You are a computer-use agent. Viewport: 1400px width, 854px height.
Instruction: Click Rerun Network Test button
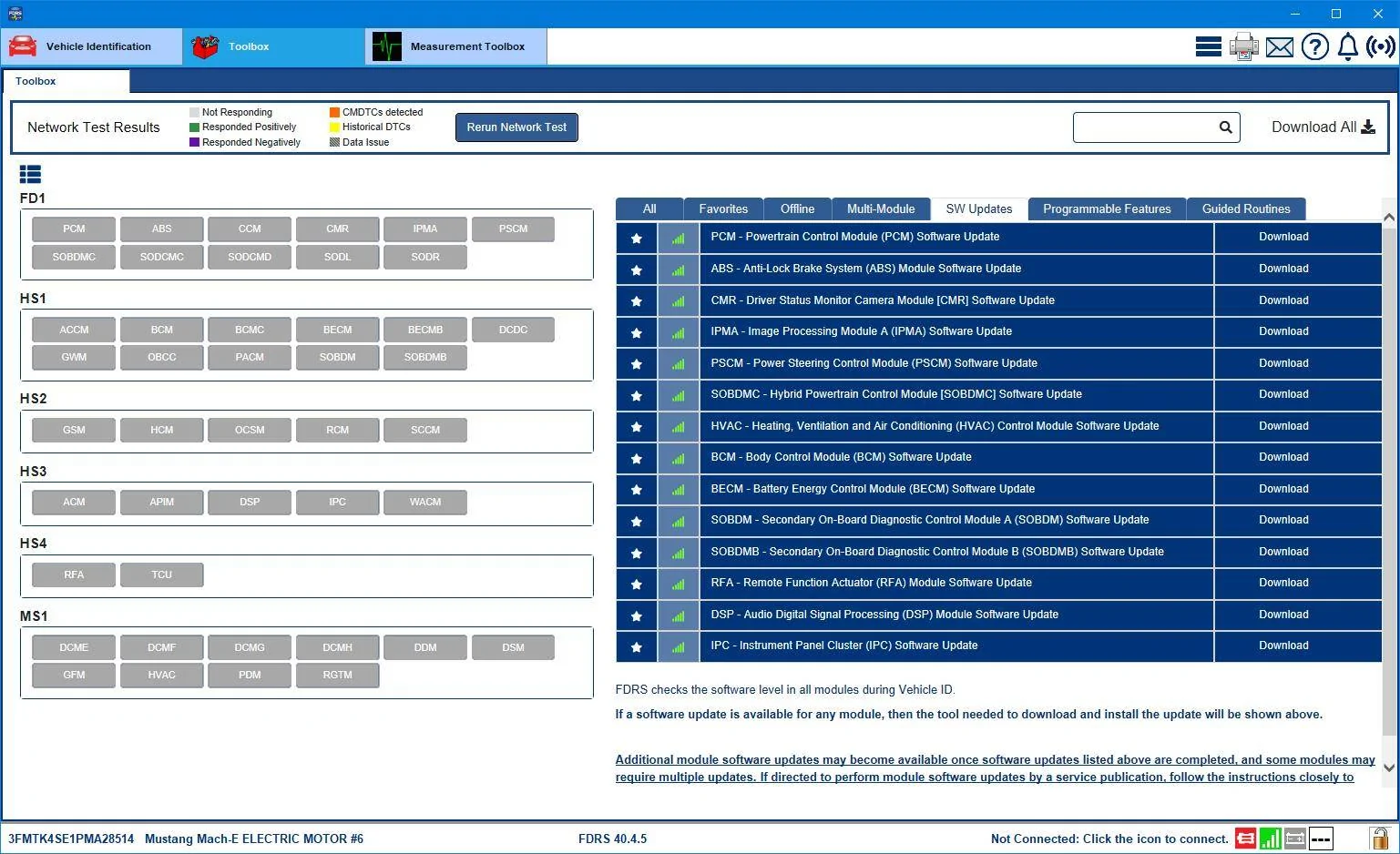coord(516,127)
